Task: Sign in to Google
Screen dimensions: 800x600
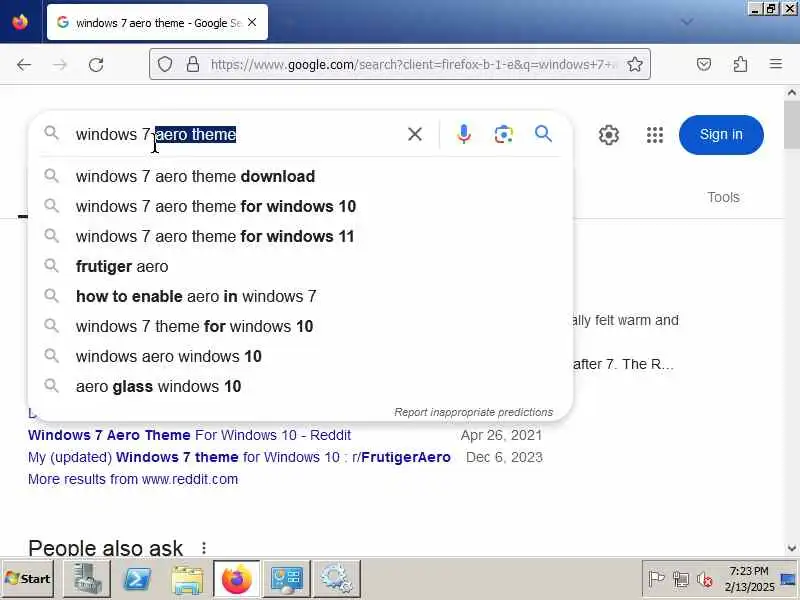Action: 721,135
